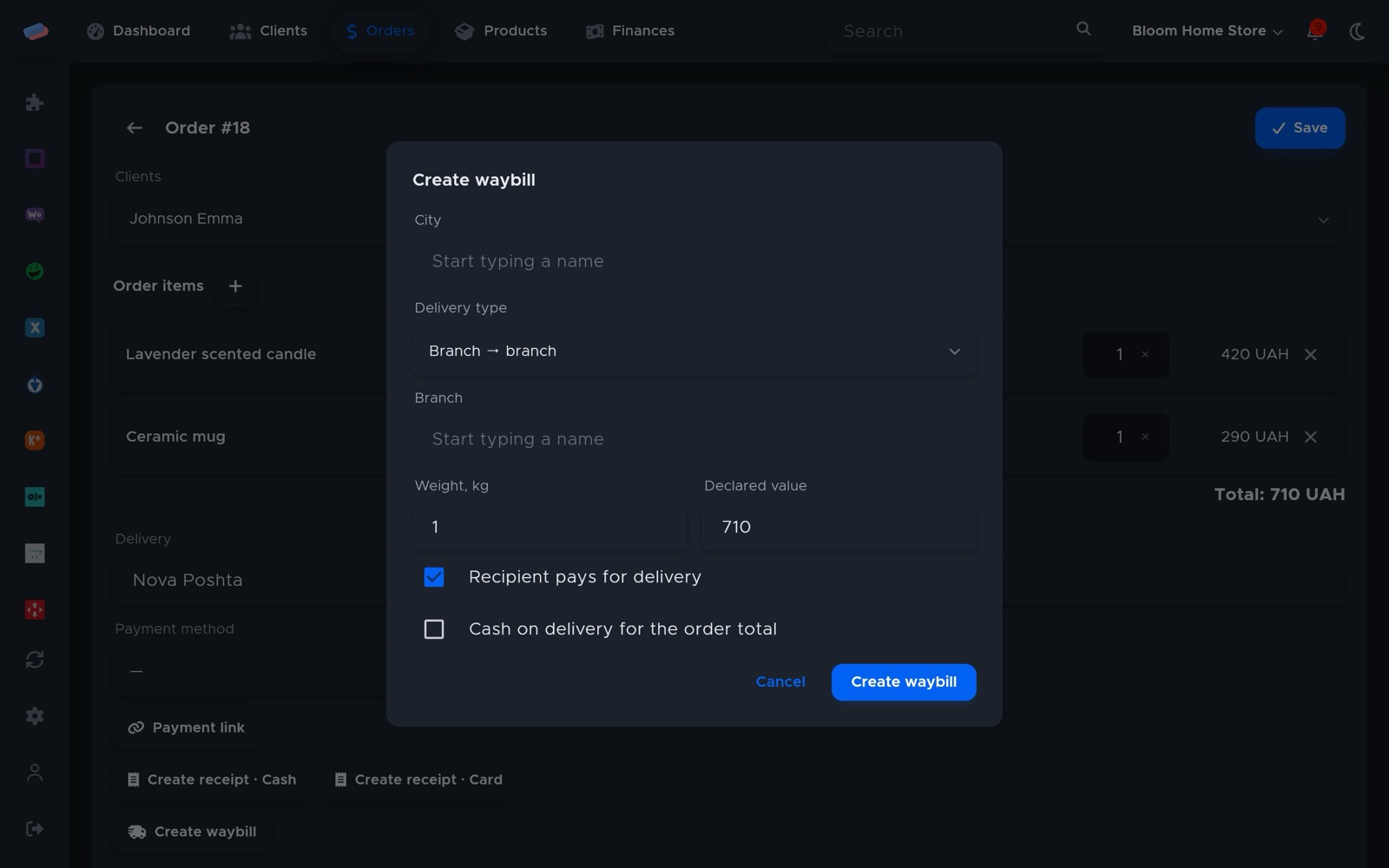Switch to the Orders tab

pyautogui.click(x=380, y=31)
